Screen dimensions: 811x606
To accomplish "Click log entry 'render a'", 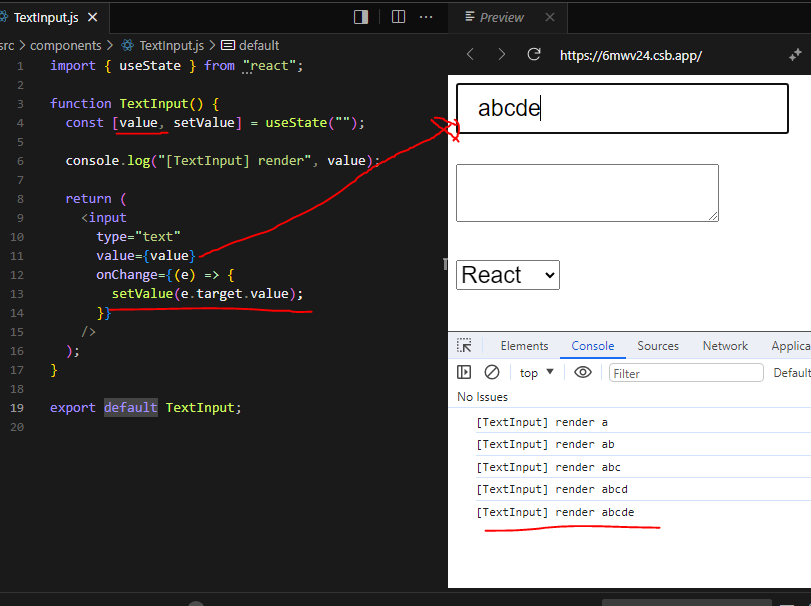I will coord(542,422).
